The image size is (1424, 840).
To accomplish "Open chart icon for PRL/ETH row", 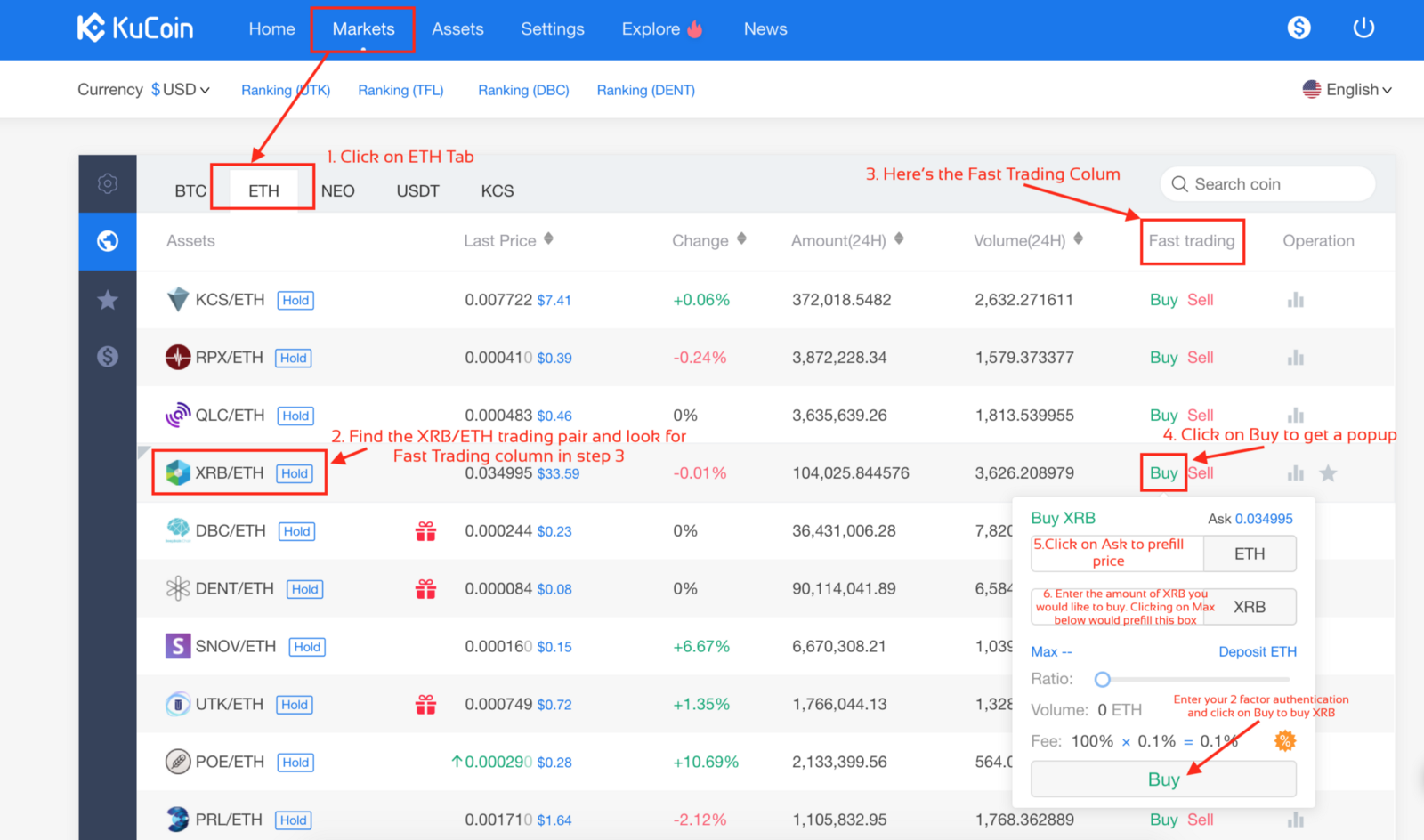I will [x=1296, y=820].
